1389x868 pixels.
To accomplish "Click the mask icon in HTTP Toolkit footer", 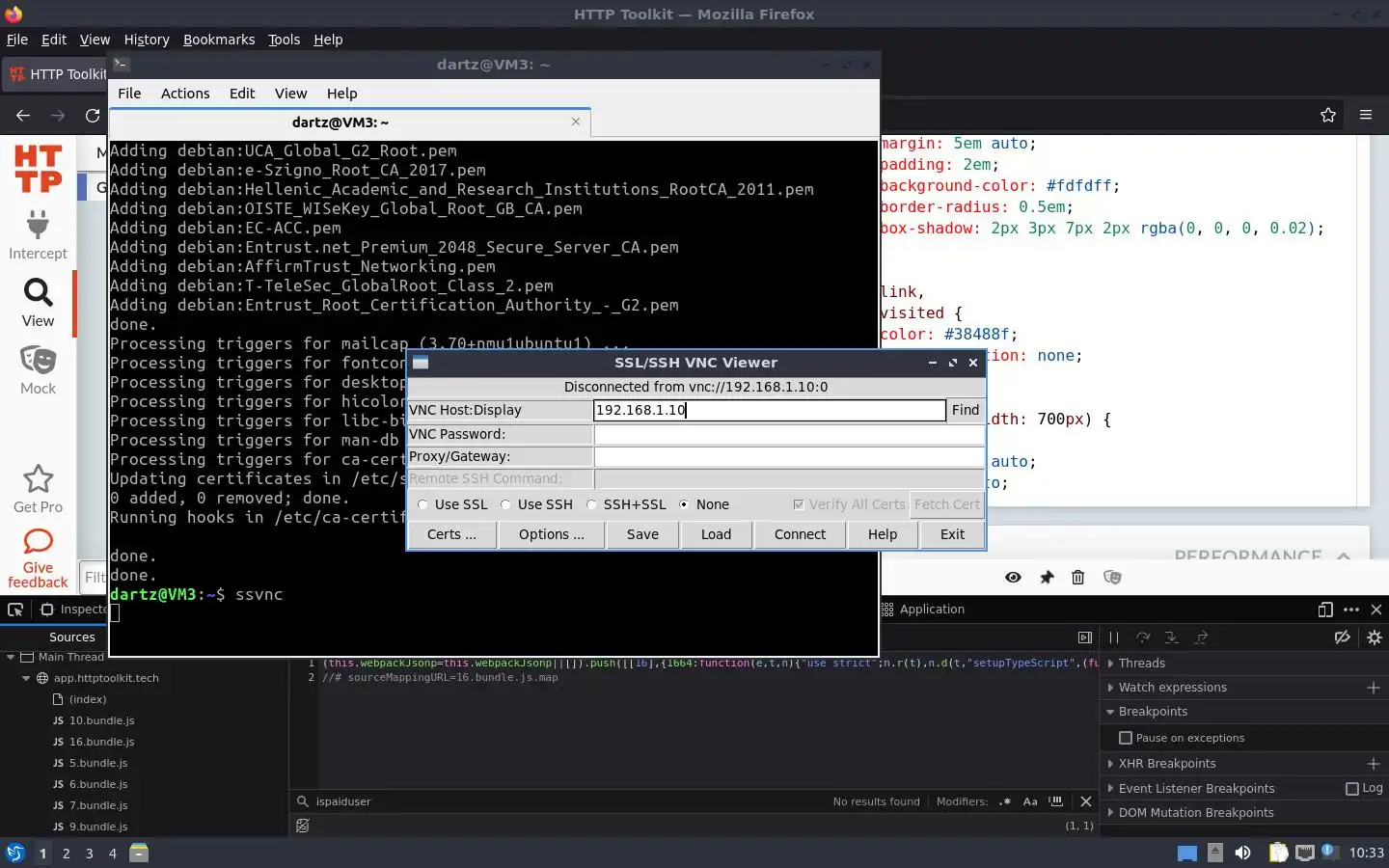I will click(1112, 577).
